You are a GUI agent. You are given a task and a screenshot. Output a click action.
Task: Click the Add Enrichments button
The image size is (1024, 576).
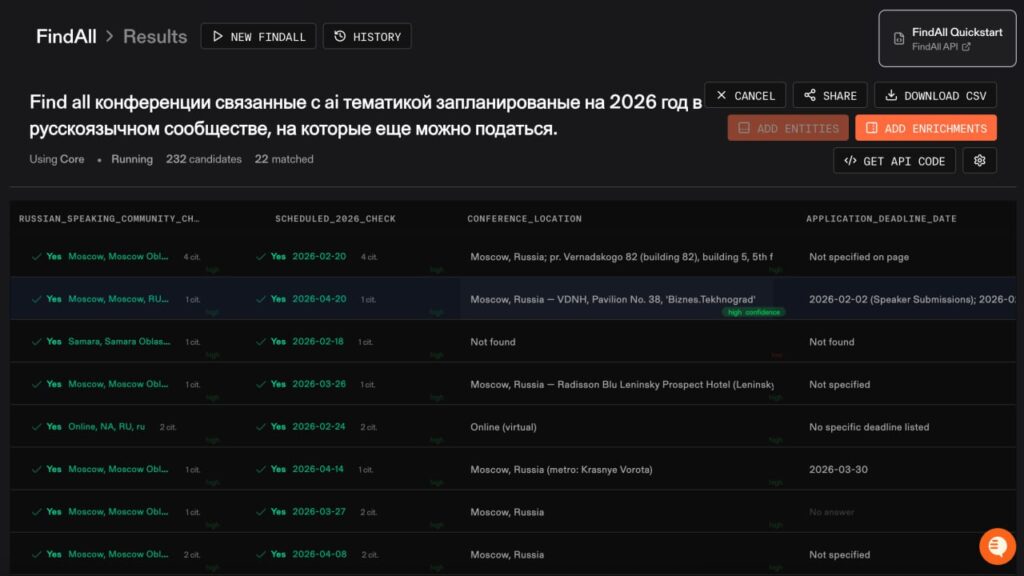pos(926,127)
